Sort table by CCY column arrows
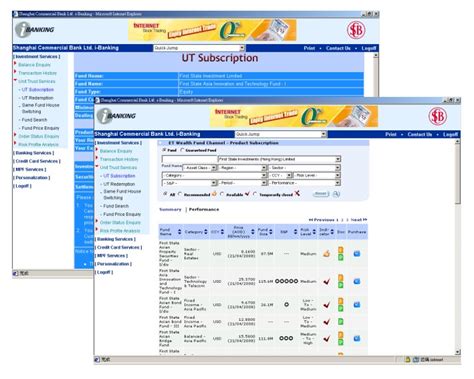The width and height of the screenshot is (474, 379). tap(222, 232)
